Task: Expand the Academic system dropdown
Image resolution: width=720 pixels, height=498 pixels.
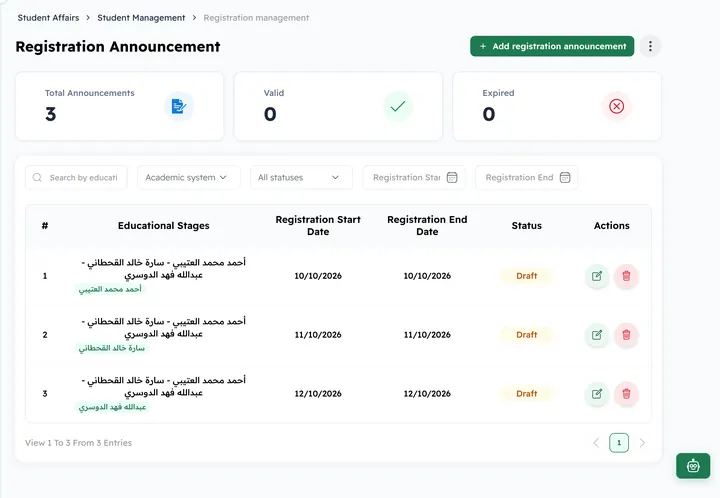Action: pyautogui.click(x=189, y=177)
